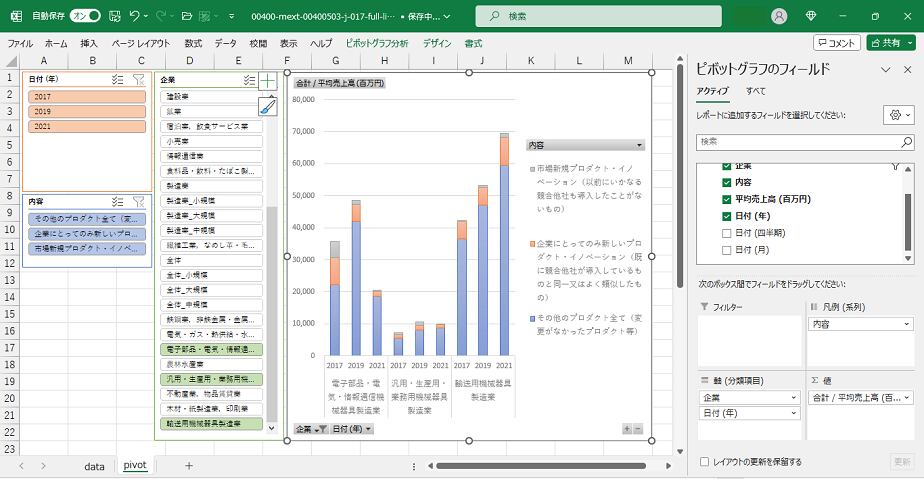The image size is (924, 479).
Task: Click the 共有 share button
Action: [x=890, y=43]
